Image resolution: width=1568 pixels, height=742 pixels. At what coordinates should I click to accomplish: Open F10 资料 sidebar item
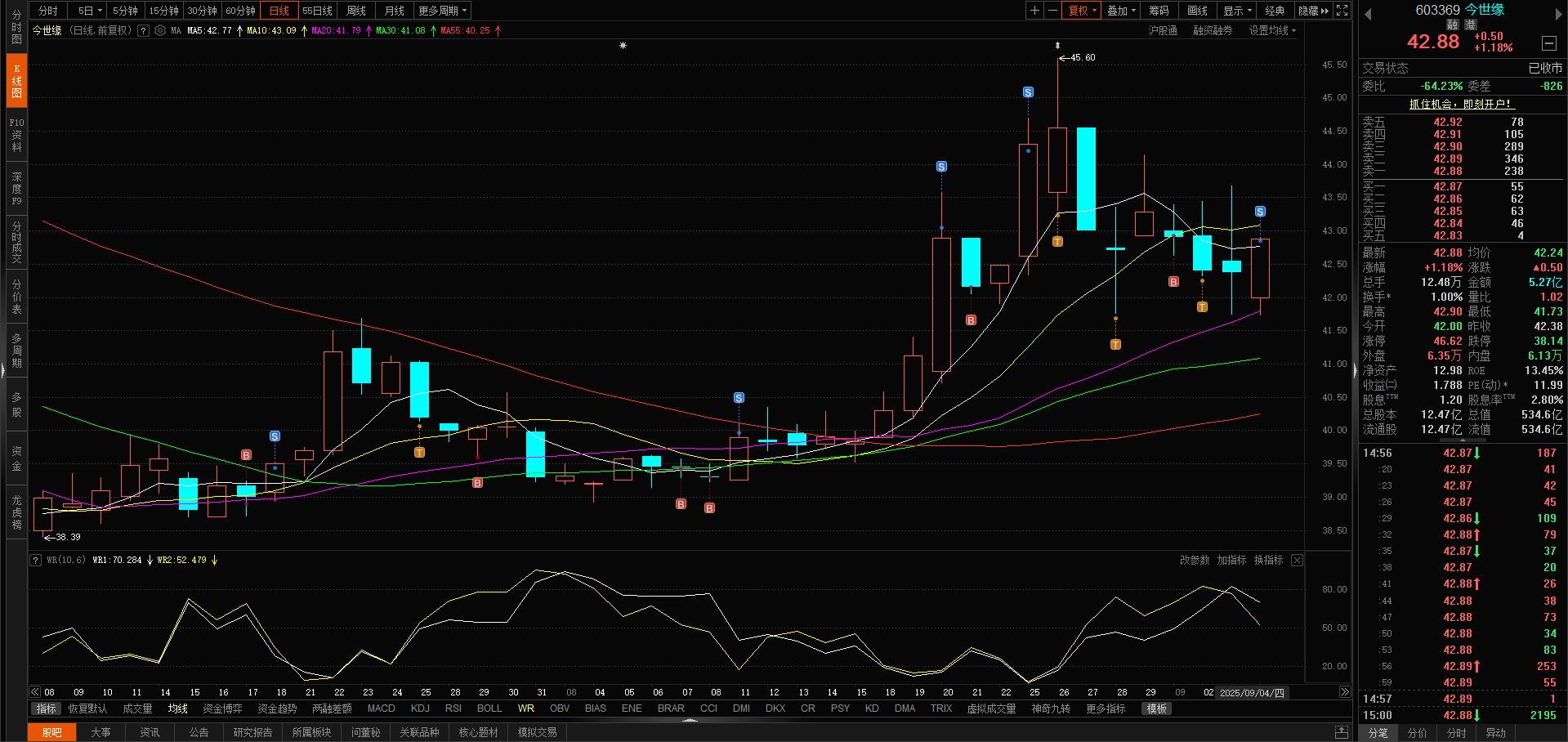tap(16, 135)
